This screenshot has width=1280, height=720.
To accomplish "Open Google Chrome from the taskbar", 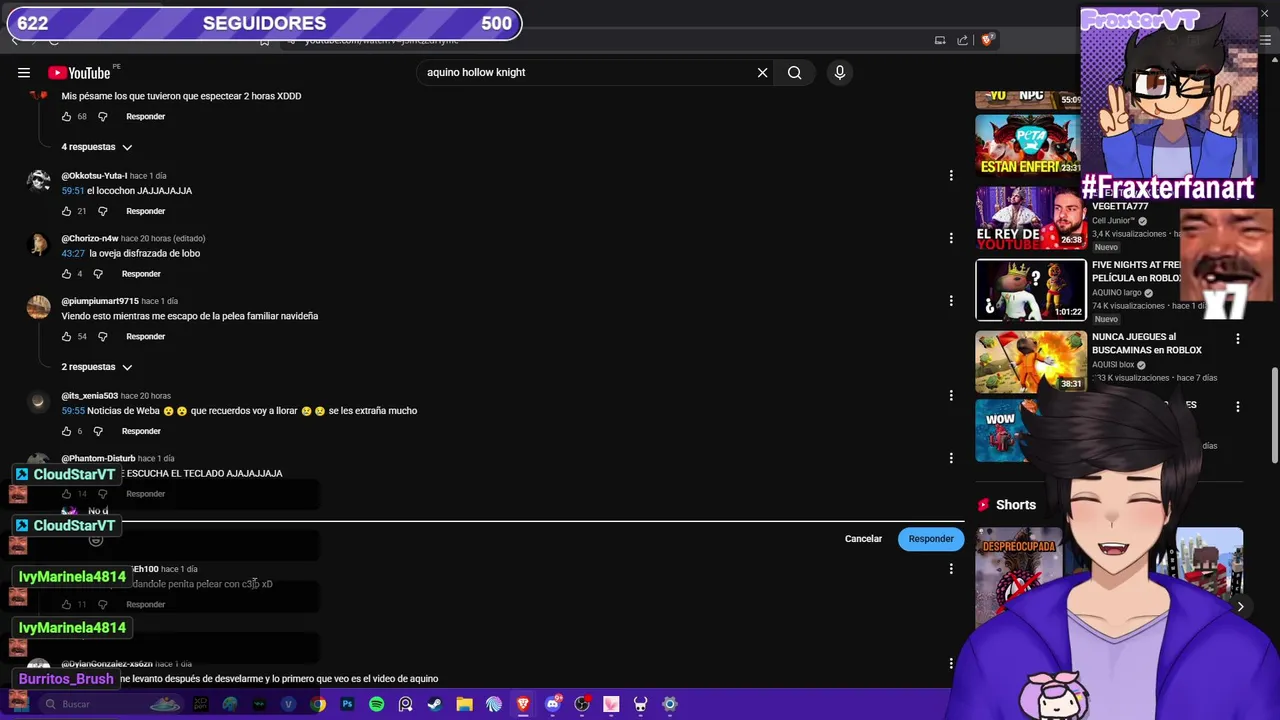I will (318, 704).
